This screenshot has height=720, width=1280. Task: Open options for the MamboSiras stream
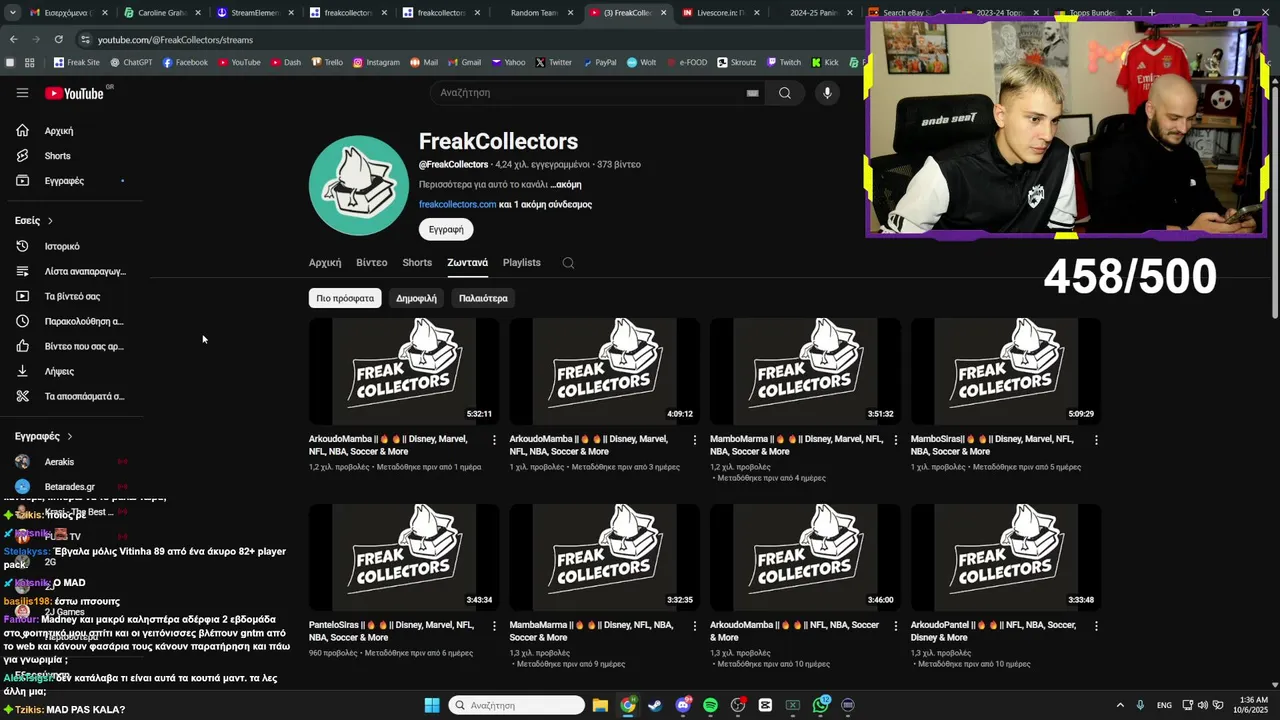point(1096,440)
